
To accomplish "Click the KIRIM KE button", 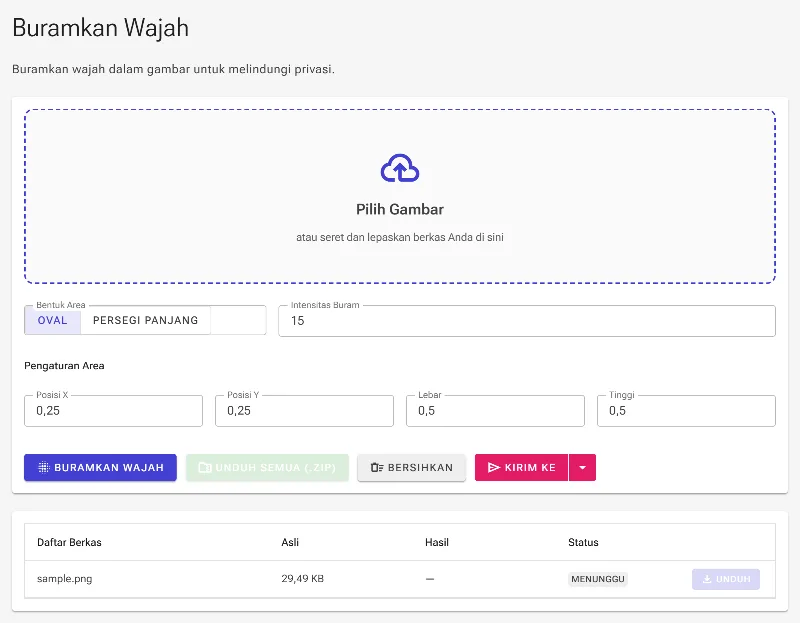I will (521, 467).
